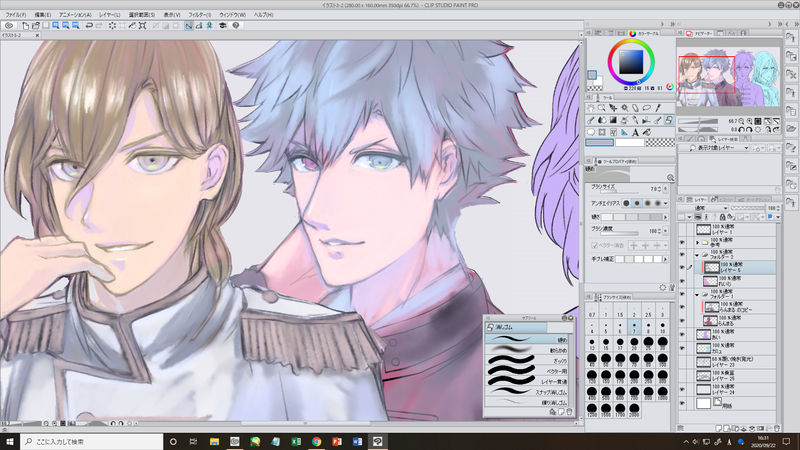Expand the 参考 folder in layers
The height and width of the screenshot is (450, 800).
click(x=697, y=242)
